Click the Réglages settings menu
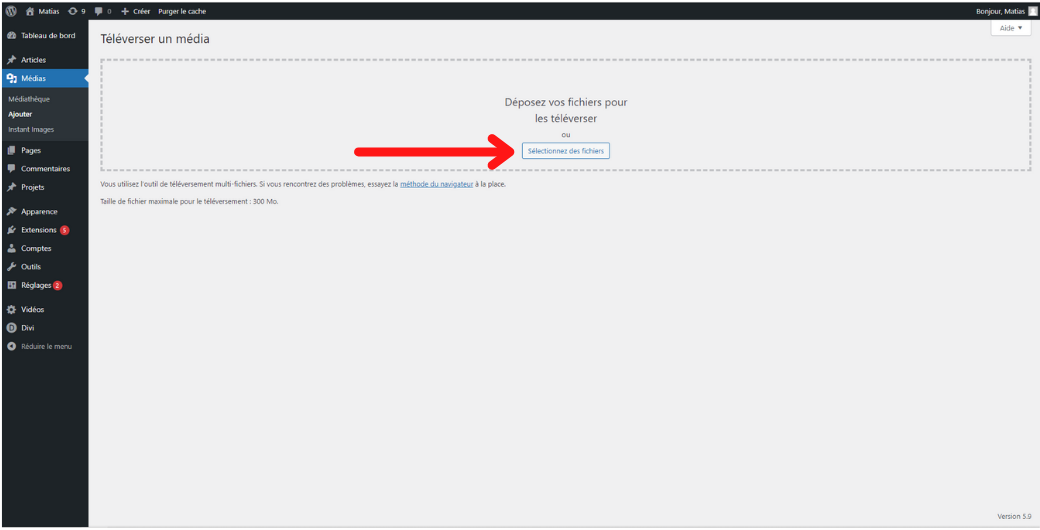The image size is (1040, 530). 36,285
